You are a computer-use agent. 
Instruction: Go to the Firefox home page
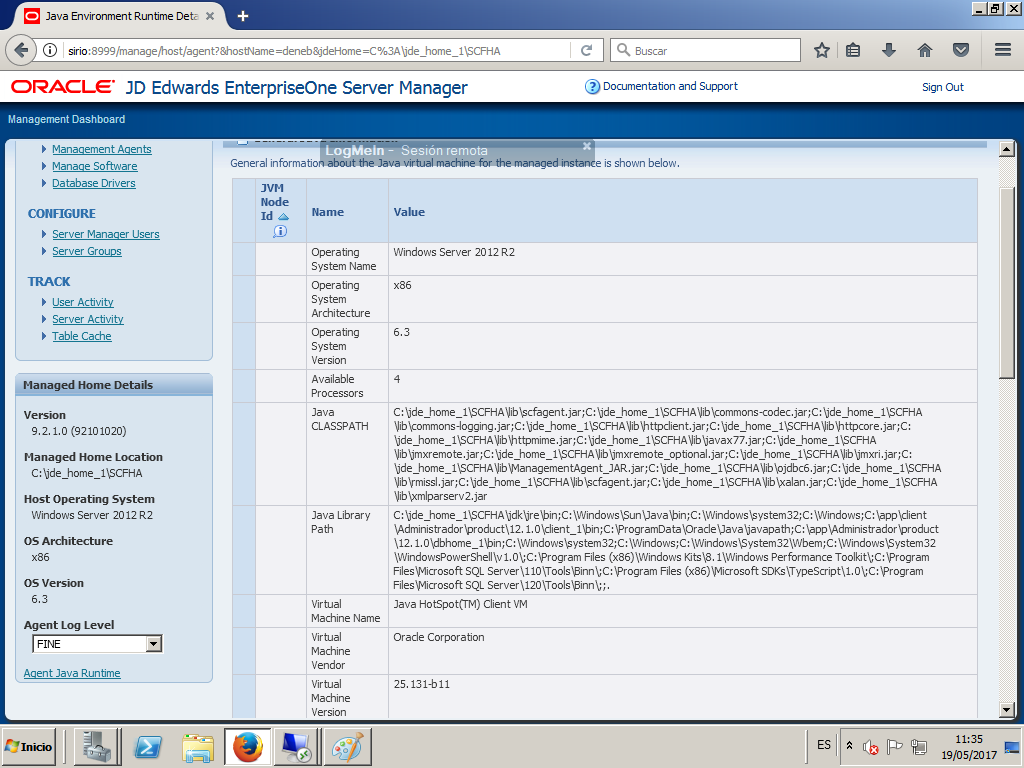point(925,50)
